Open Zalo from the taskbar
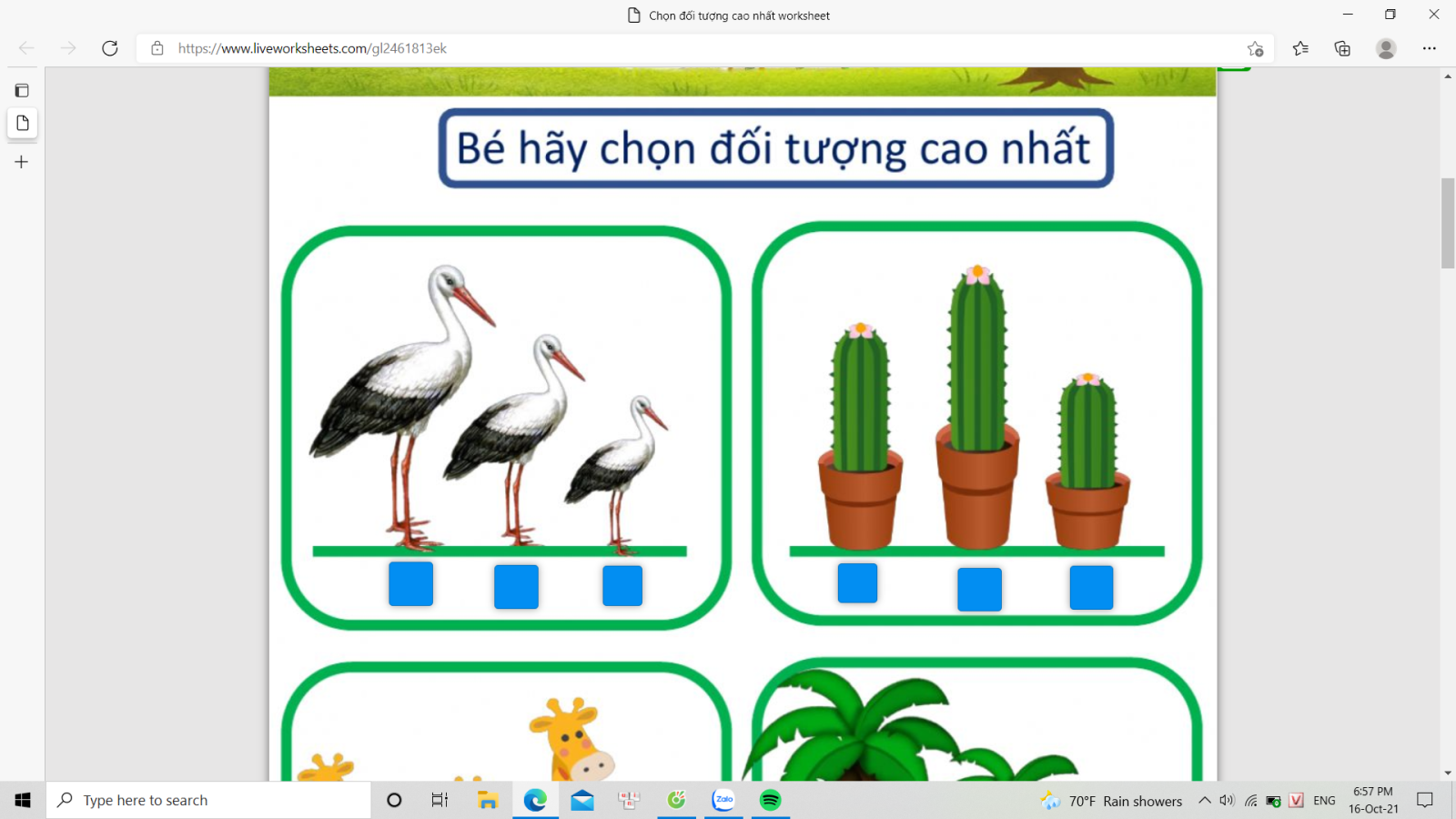The height and width of the screenshot is (819, 1456). tap(723, 801)
